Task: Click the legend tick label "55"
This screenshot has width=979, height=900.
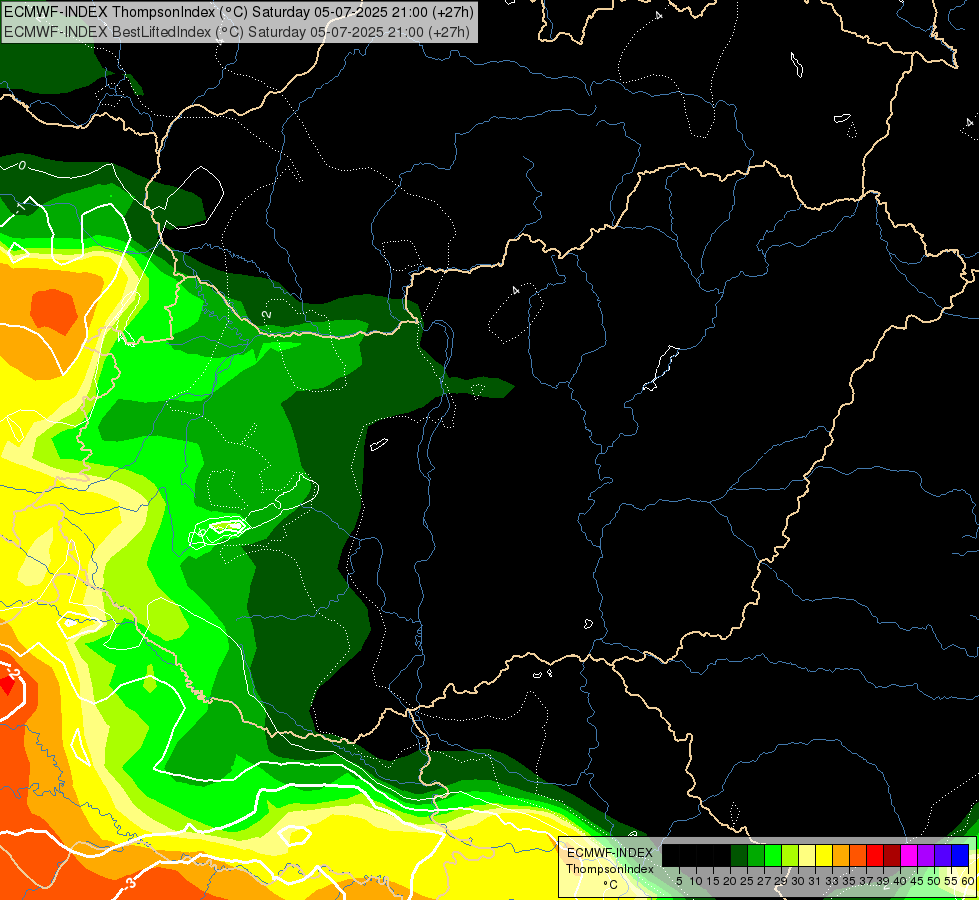Action: [951, 881]
